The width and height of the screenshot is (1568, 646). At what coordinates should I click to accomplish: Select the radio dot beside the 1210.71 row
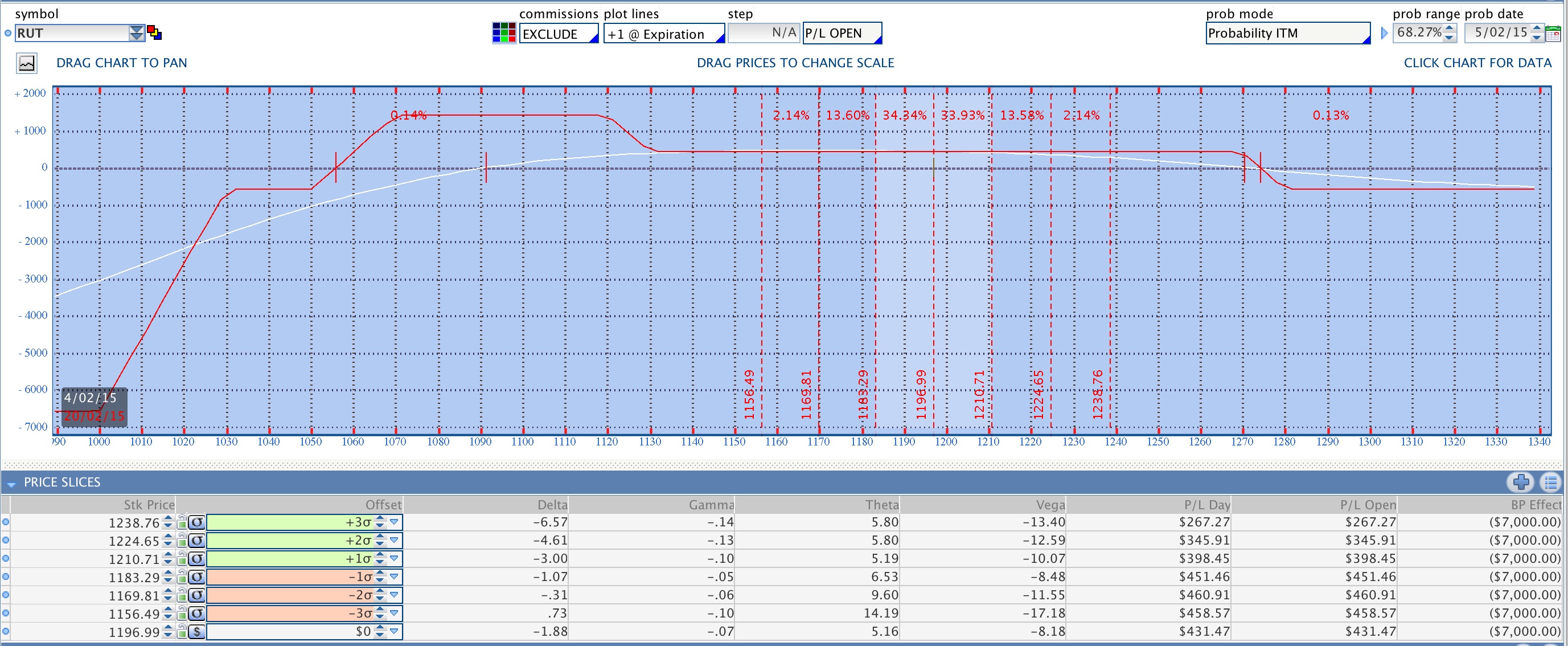[x=6, y=558]
